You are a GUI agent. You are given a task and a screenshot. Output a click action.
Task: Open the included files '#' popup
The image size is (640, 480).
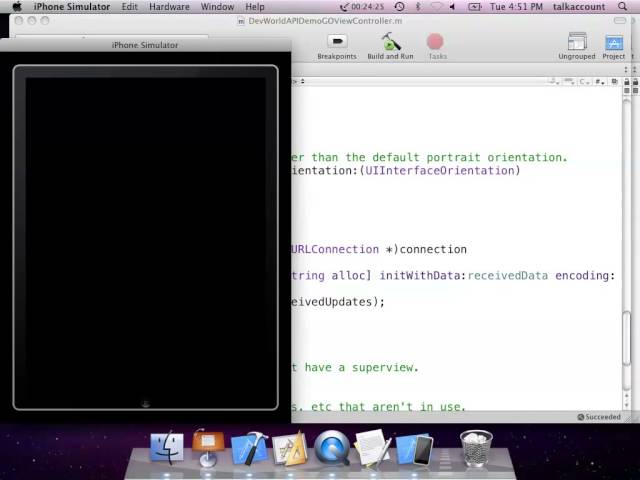point(599,82)
